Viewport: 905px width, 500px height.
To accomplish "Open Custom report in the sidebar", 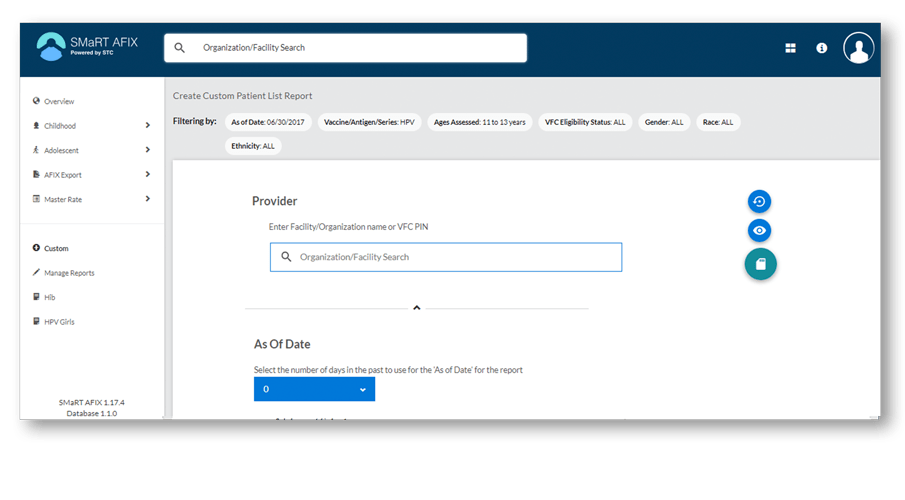I will click(x=56, y=249).
